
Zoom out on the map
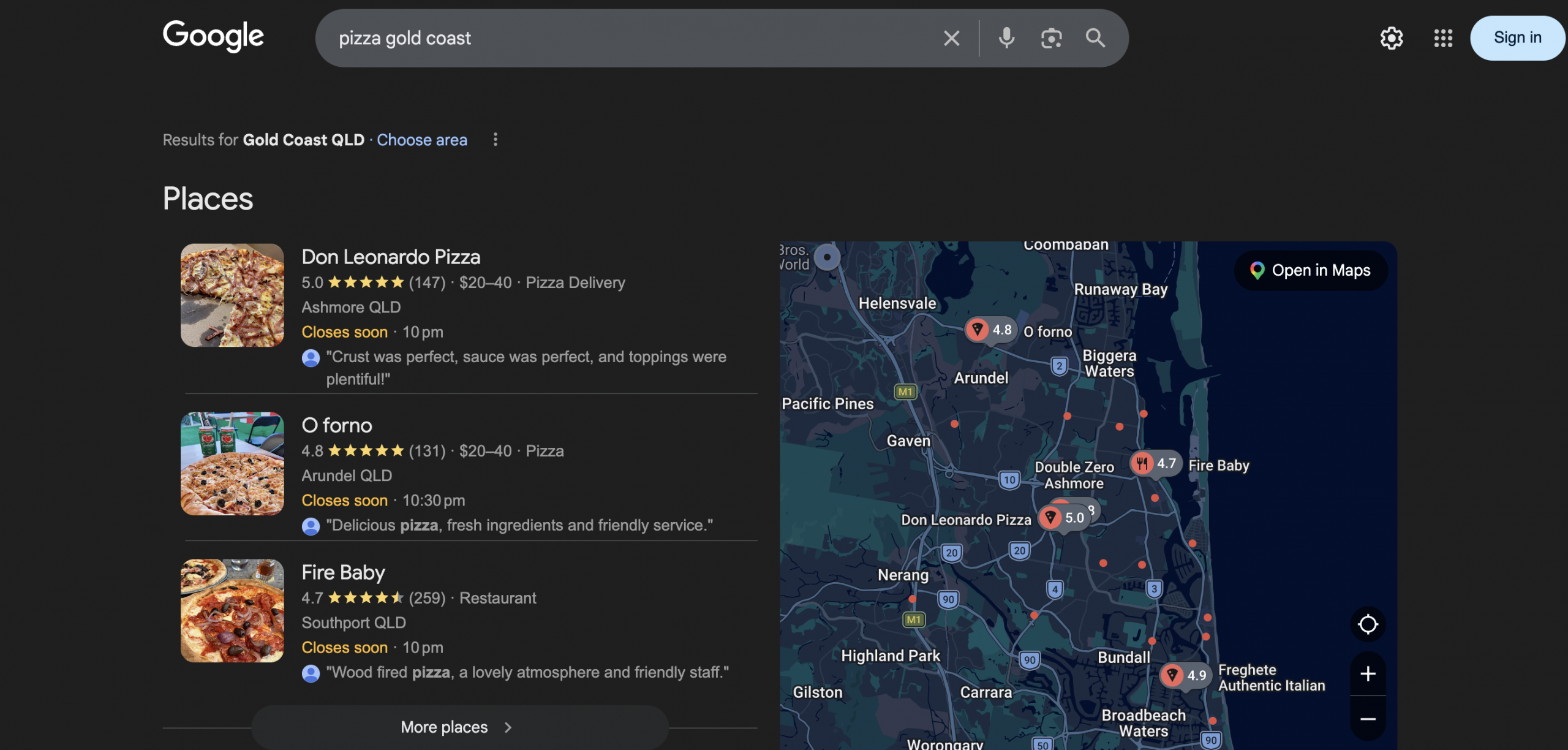coord(1368,719)
